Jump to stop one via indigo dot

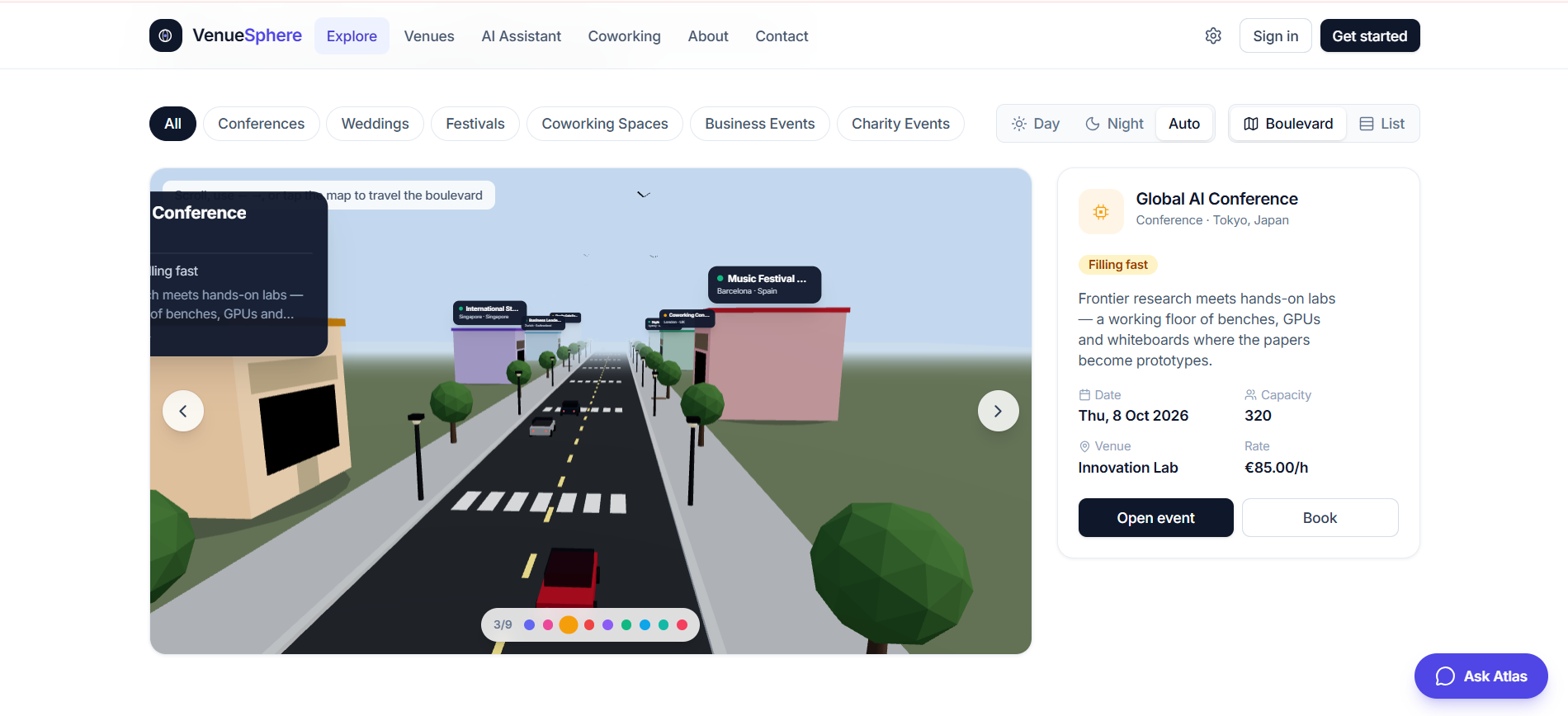click(x=530, y=624)
